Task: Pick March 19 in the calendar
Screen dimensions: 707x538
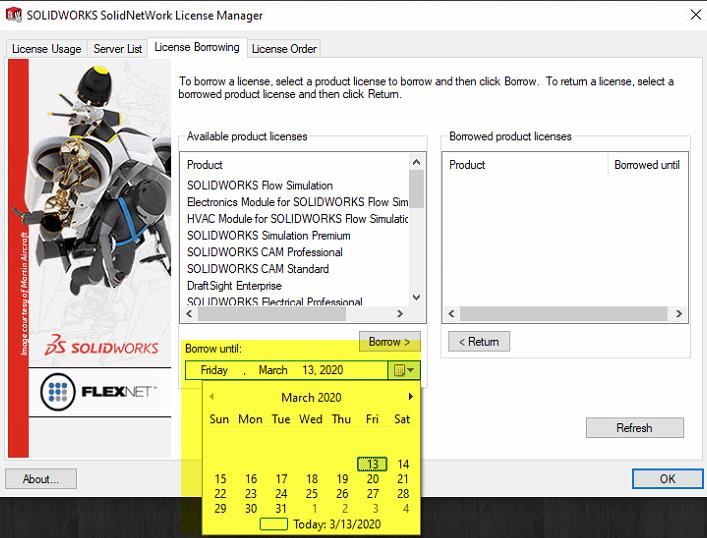Action: (342, 479)
